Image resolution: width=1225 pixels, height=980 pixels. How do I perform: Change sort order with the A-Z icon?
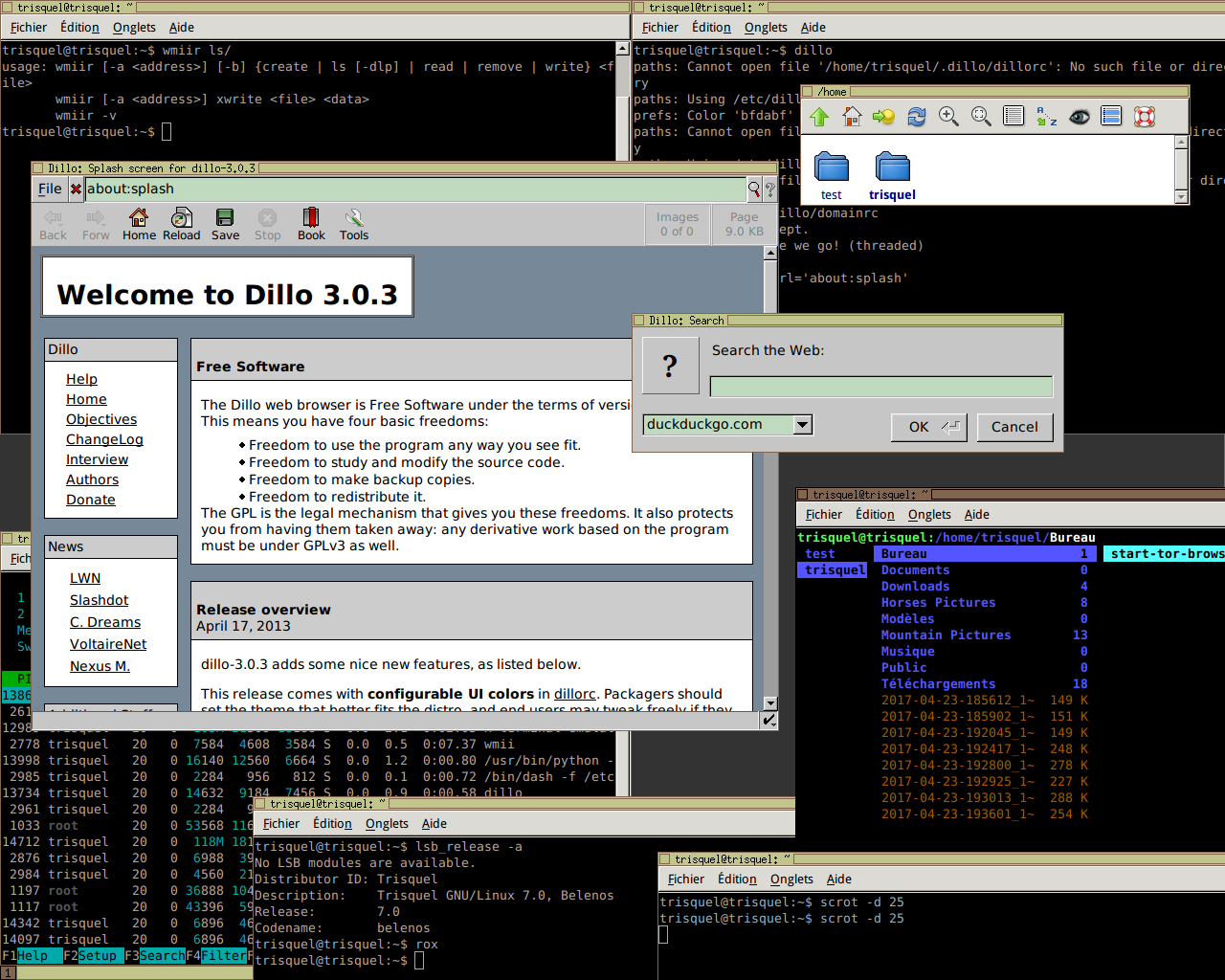1047,117
